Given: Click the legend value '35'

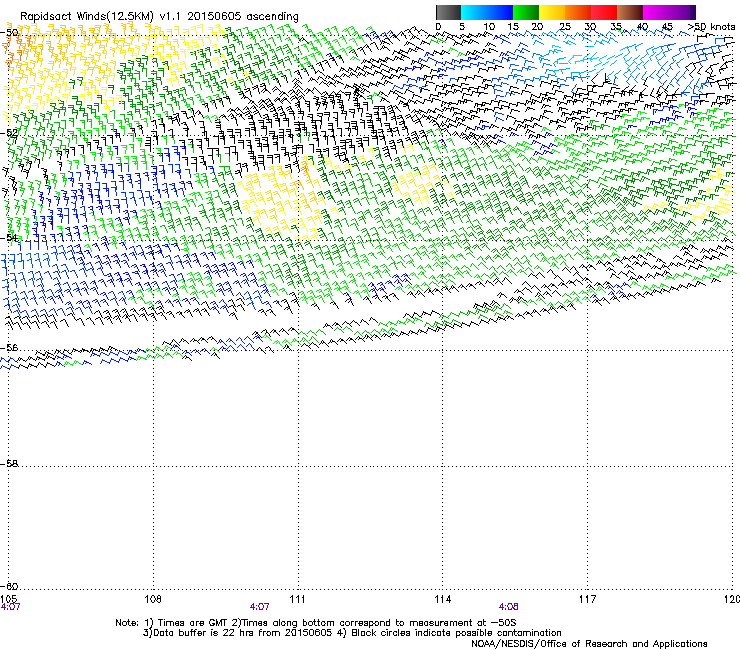Looking at the screenshot, I should click(616, 27).
